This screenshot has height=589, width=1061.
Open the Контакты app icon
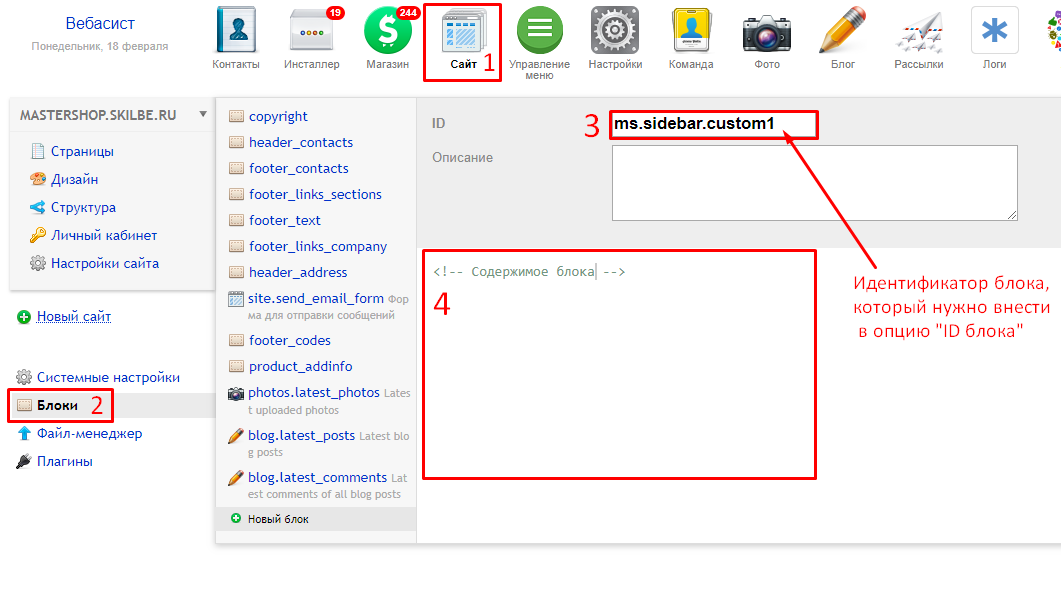236,33
